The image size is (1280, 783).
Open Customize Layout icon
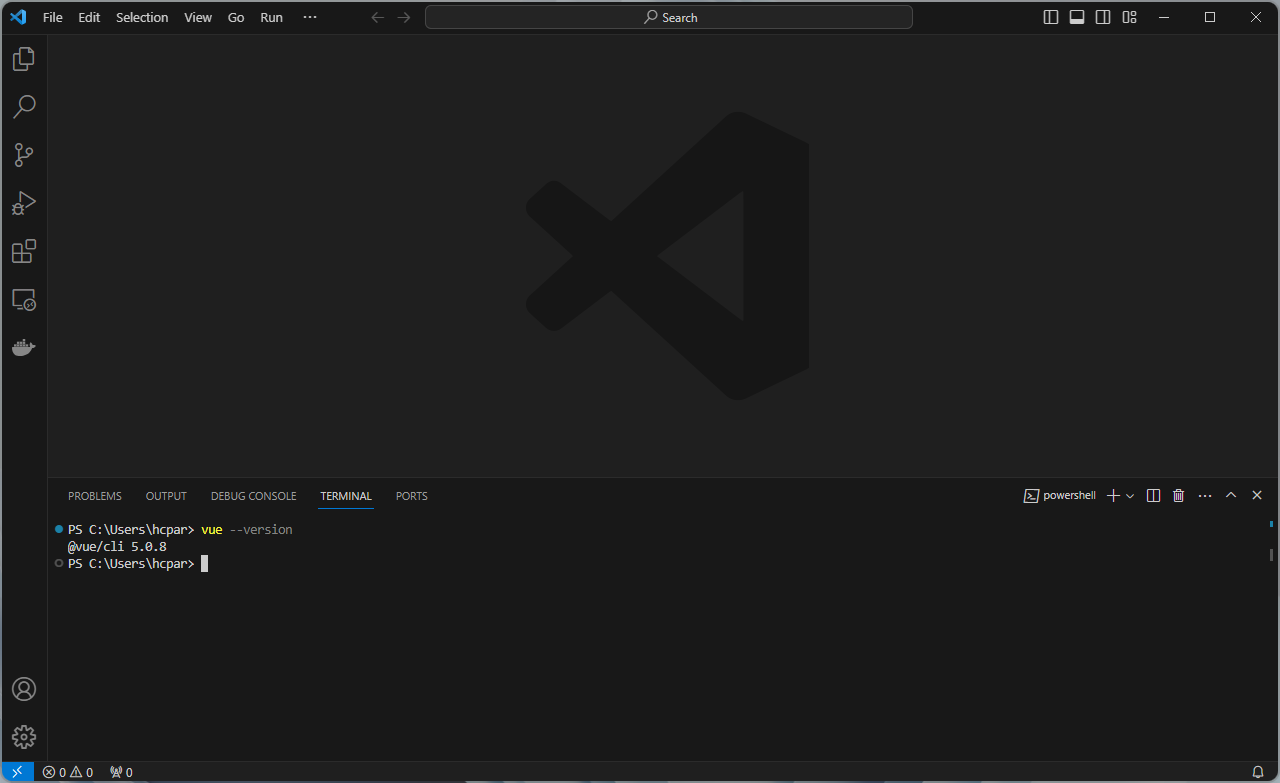(x=1129, y=17)
